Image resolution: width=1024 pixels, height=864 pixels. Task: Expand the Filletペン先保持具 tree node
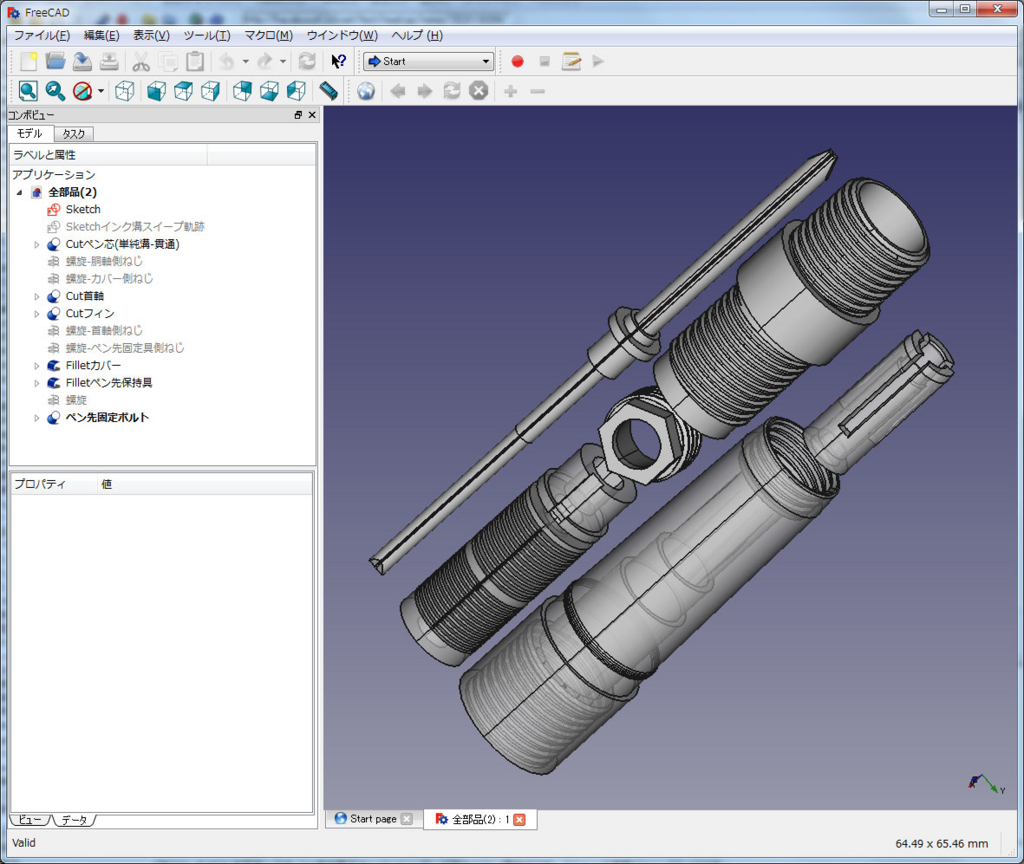pyautogui.click(x=37, y=383)
